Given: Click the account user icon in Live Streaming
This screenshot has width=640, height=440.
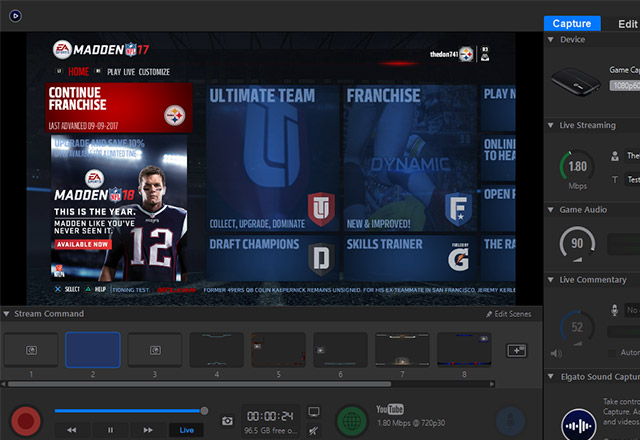Looking at the screenshot, I should pyautogui.click(x=615, y=156).
